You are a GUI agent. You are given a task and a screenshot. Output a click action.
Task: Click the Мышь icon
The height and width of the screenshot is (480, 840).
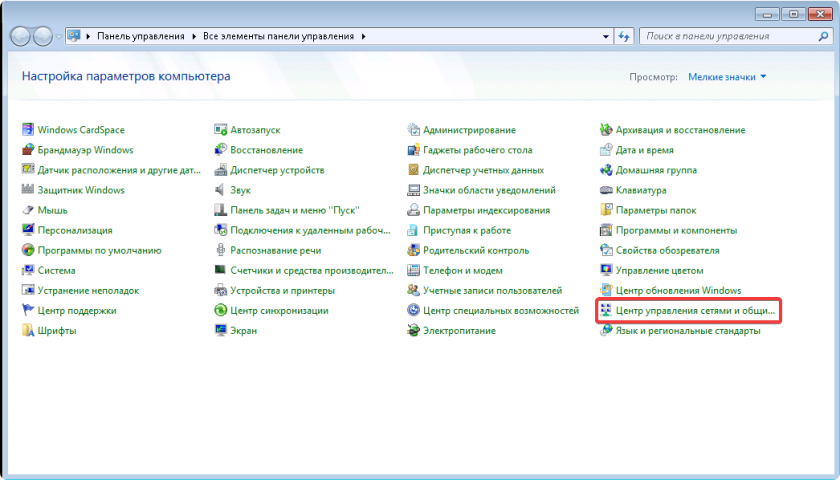(x=28, y=210)
